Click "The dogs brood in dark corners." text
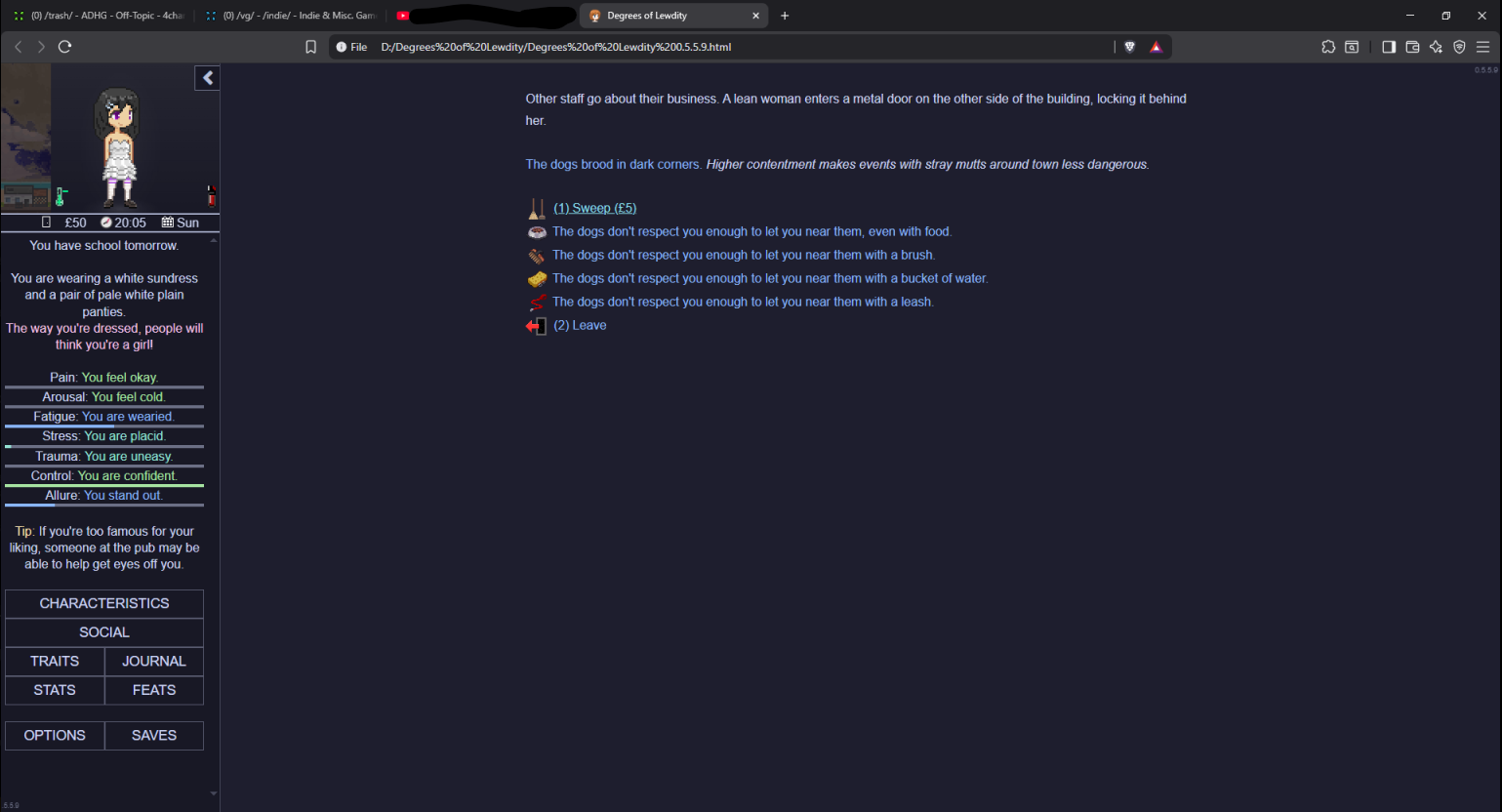The image size is (1502, 812). tap(613, 164)
